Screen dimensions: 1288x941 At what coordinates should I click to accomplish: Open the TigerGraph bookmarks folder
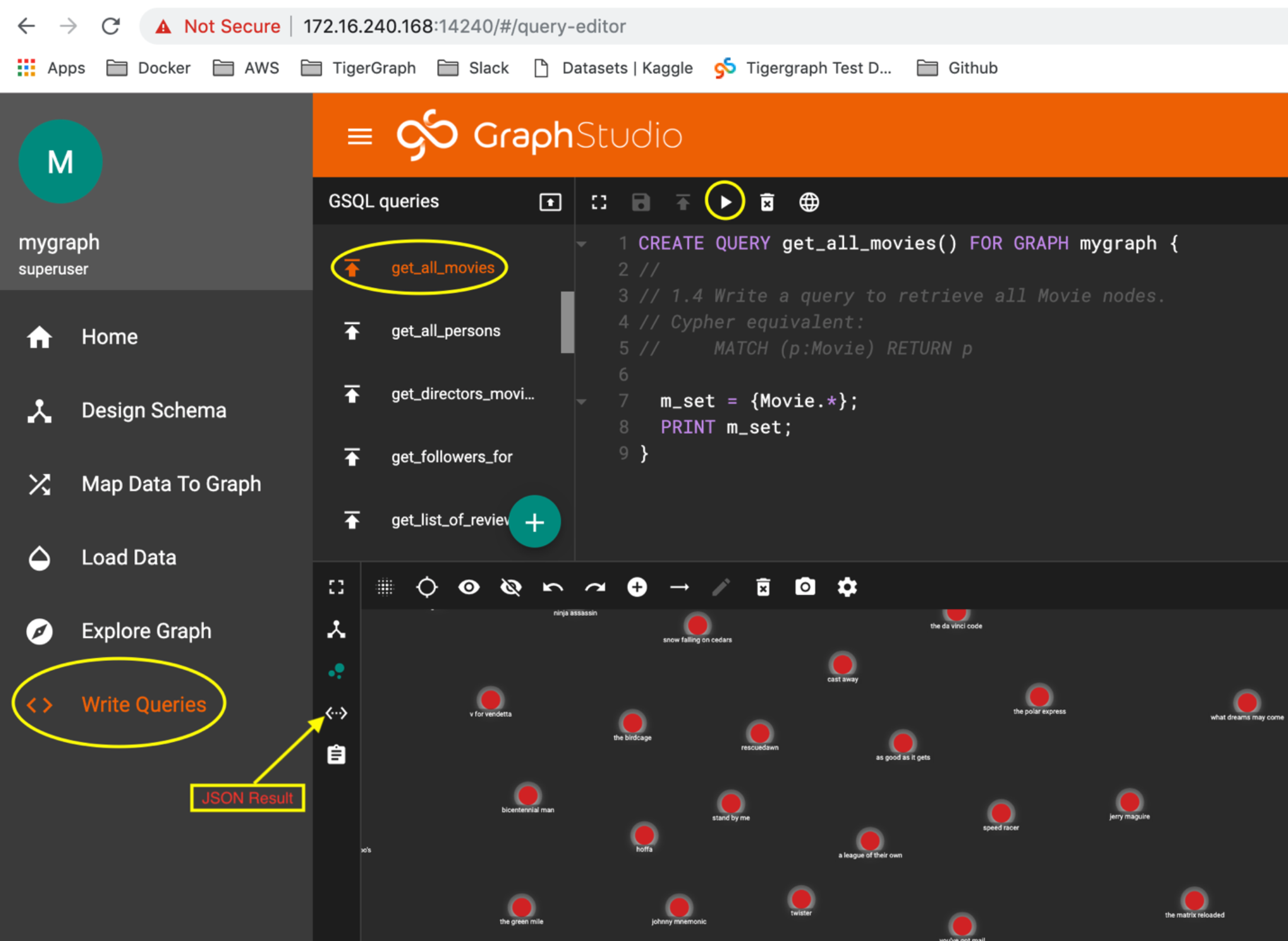click(358, 68)
